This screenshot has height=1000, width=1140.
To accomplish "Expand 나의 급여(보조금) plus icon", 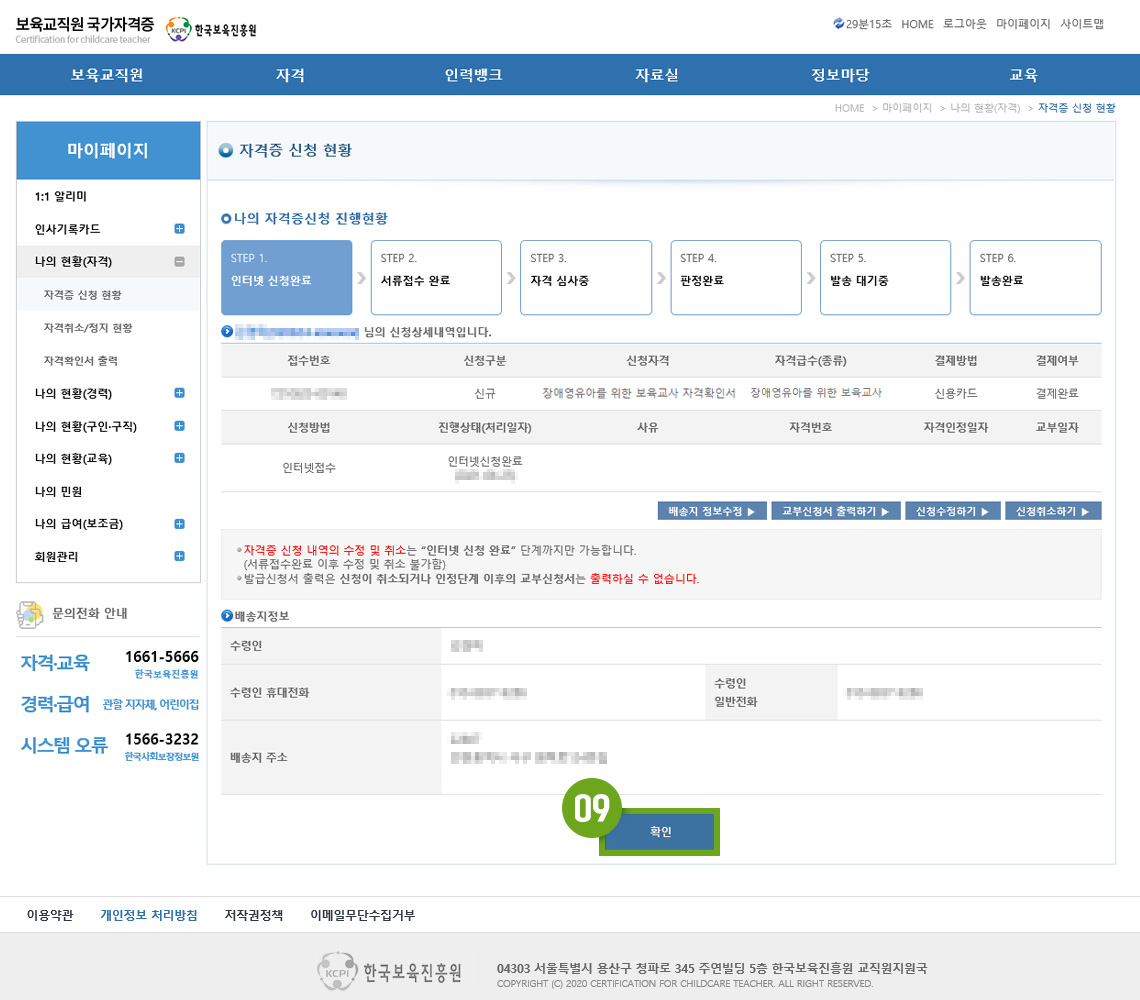I will pyautogui.click(x=180, y=523).
